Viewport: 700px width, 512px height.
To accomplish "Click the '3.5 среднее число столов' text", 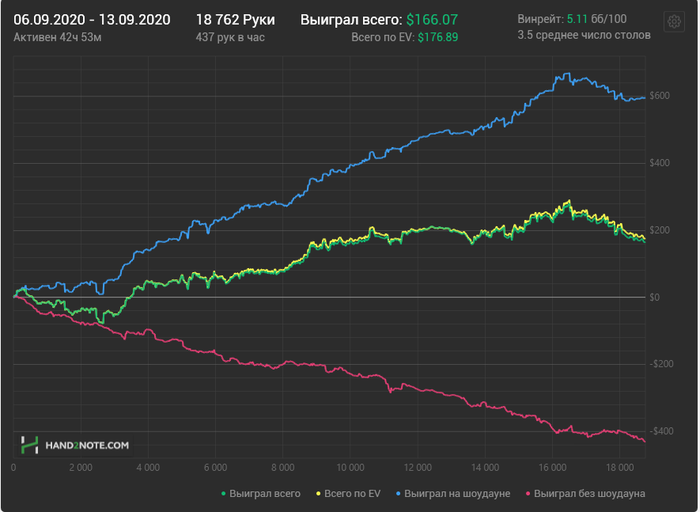I will click(x=584, y=35).
